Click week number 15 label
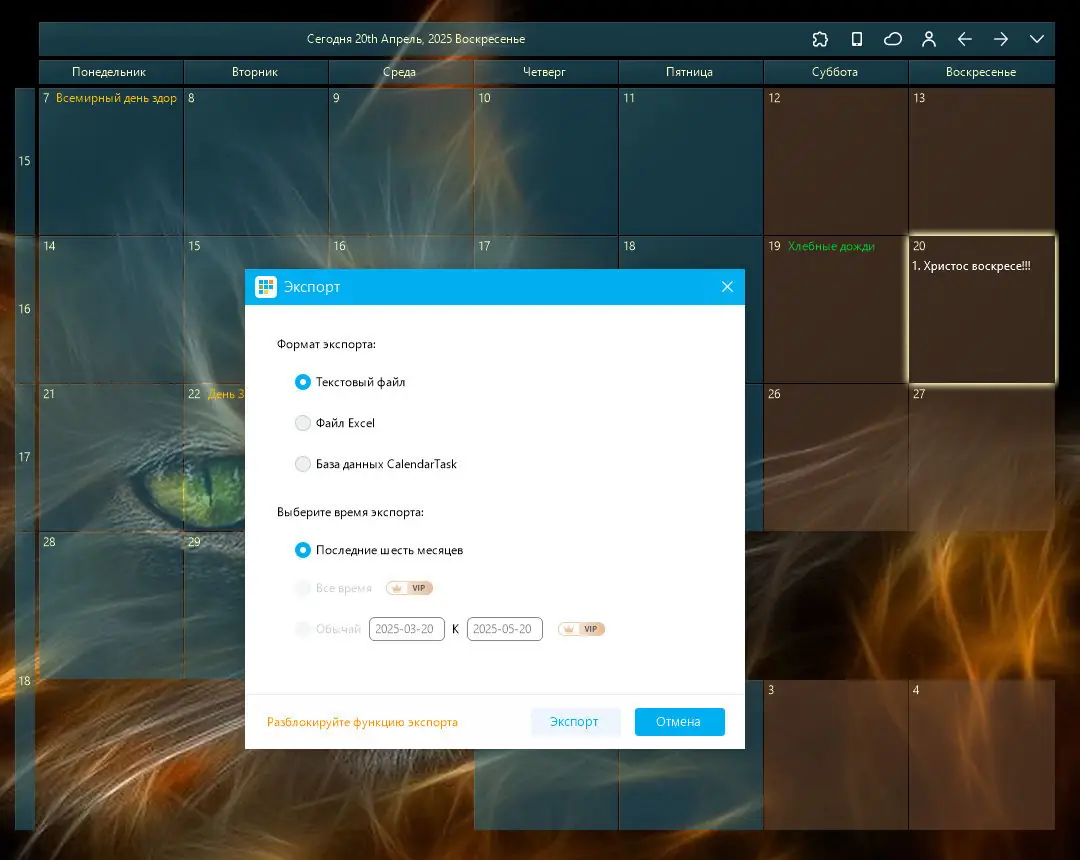1080x860 pixels. 25,161
